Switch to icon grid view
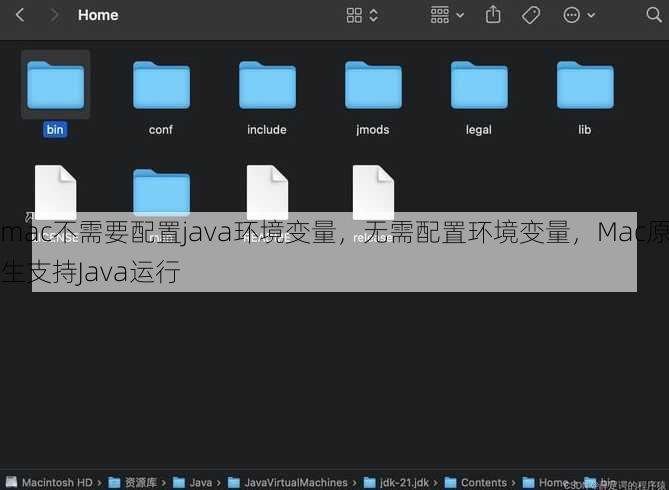The width and height of the screenshot is (669, 490). [354, 15]
